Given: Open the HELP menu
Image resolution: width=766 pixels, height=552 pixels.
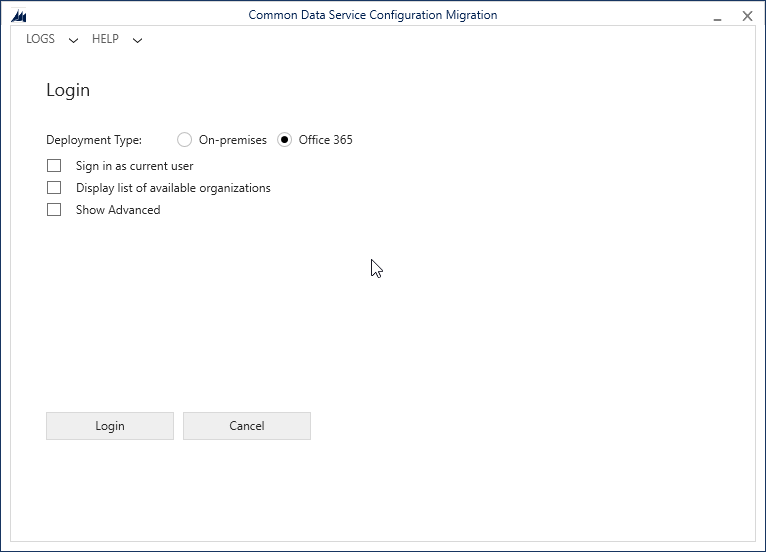Looking at the screenshot, I should (x=105, y=39).
